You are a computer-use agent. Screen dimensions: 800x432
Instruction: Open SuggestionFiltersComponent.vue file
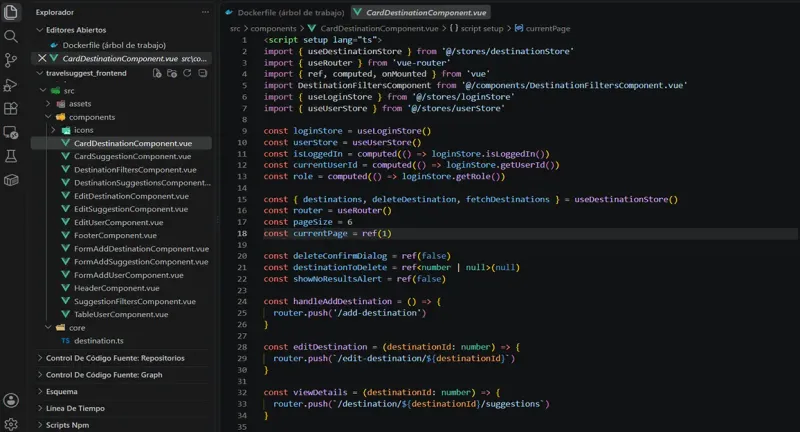click(135, 301)
